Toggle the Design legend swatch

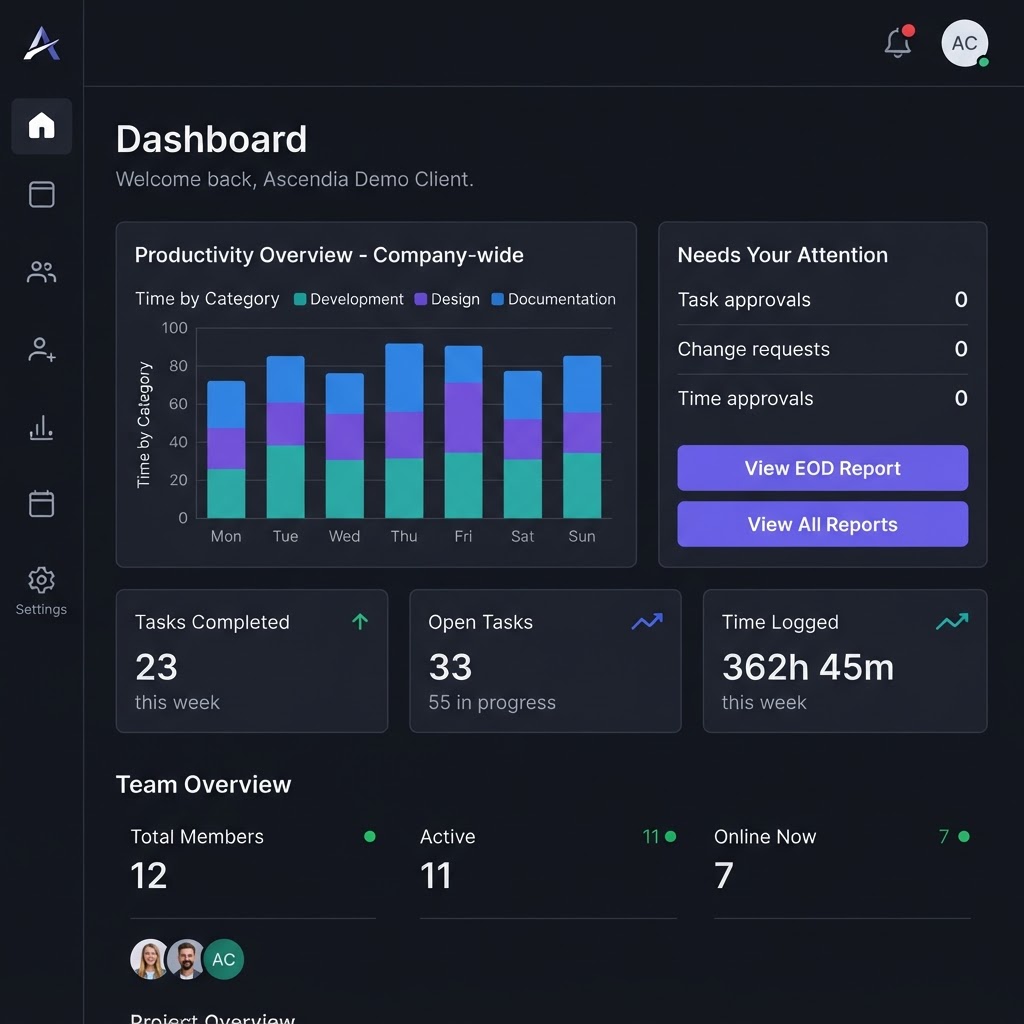[421, 299]
